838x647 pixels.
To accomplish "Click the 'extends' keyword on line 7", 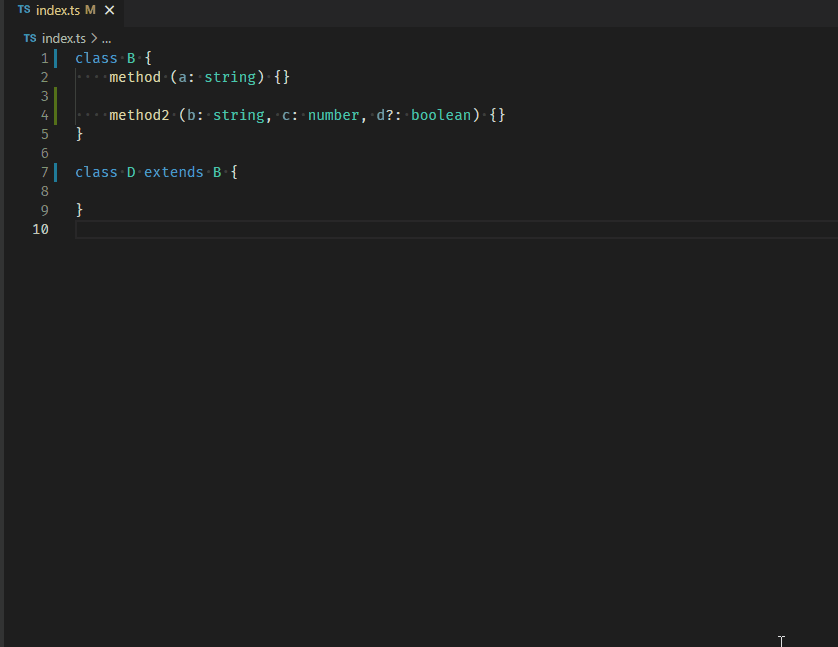I will coord(174,173).
